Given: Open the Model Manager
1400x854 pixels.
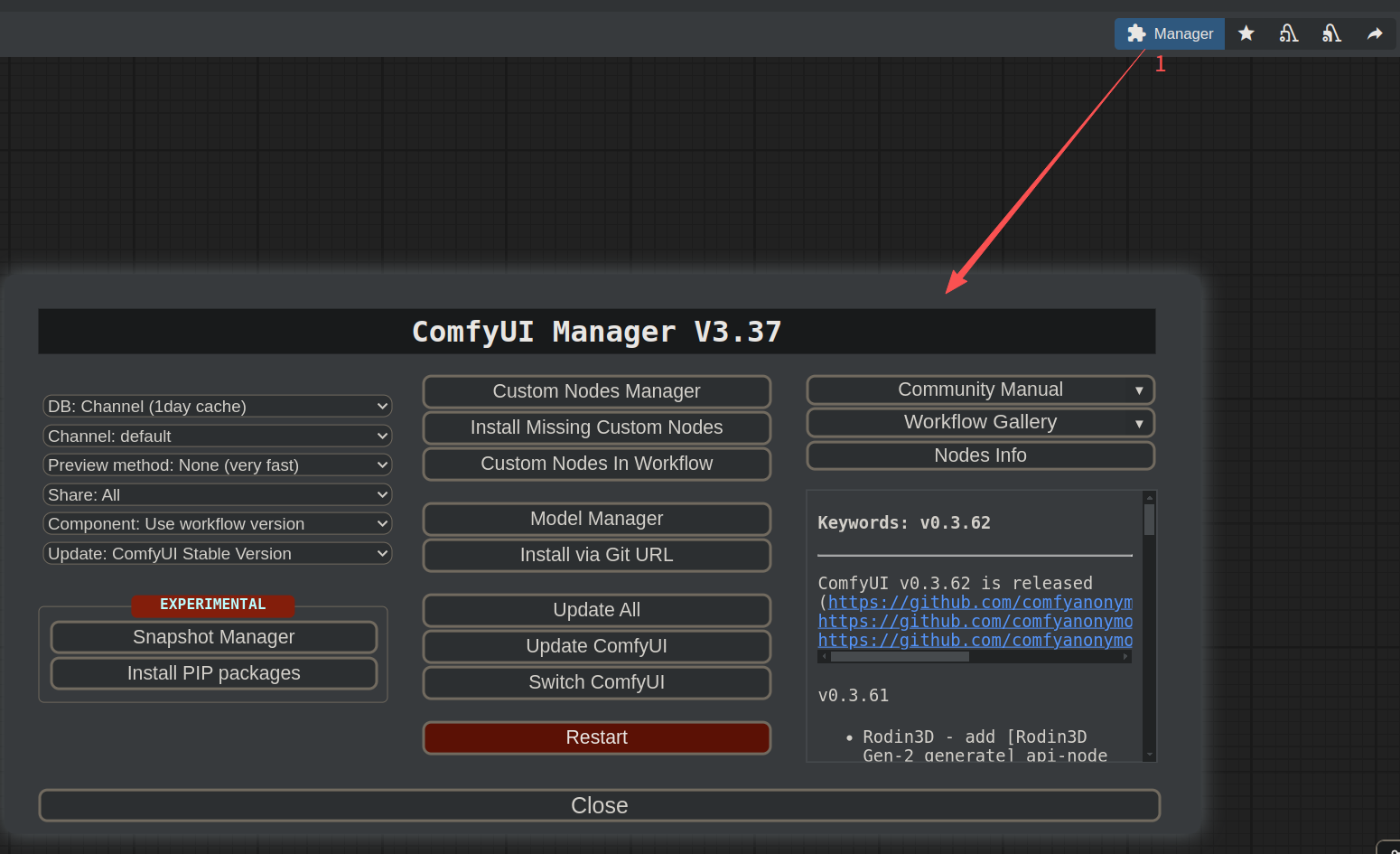Looking at the screenshot, I should point(597,519).
